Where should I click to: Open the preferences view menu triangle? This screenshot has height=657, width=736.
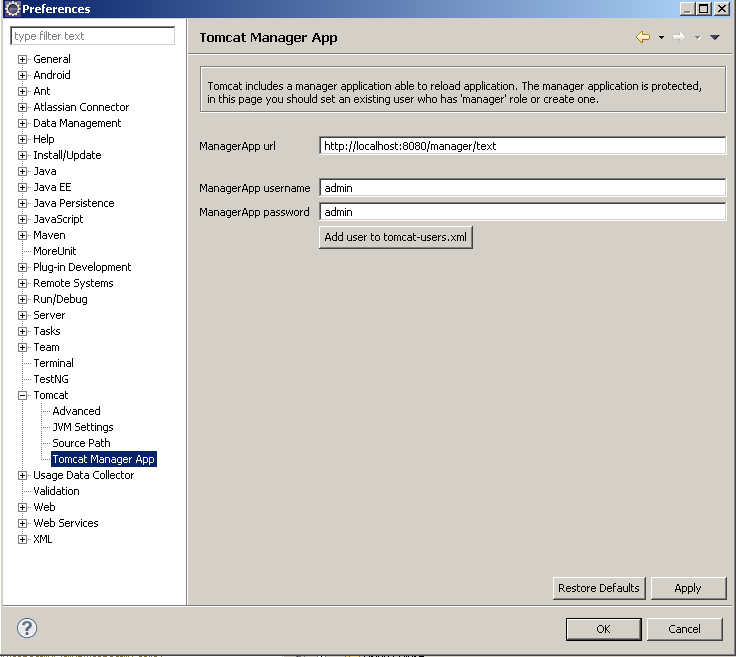click(714, 38)
